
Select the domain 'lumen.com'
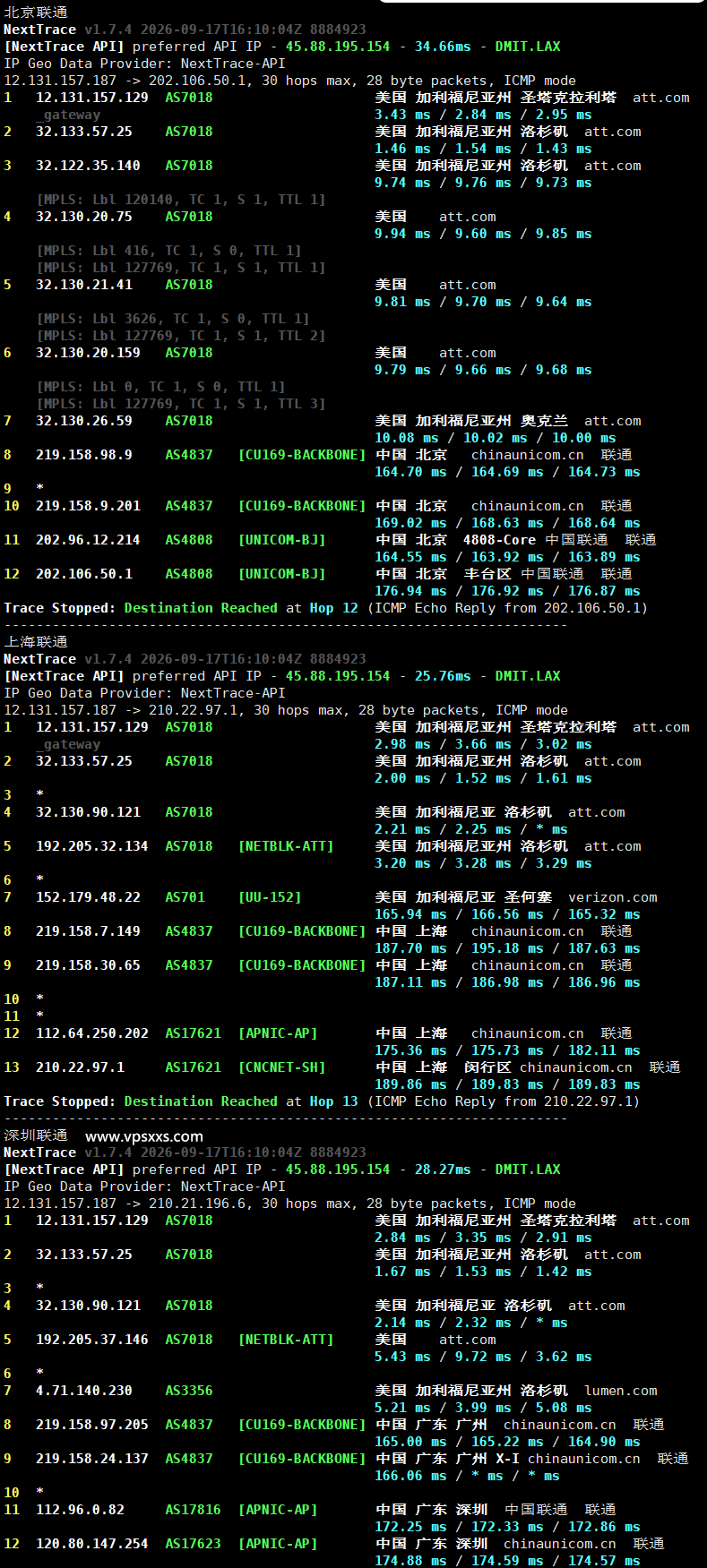click(x=621, y=1391)
